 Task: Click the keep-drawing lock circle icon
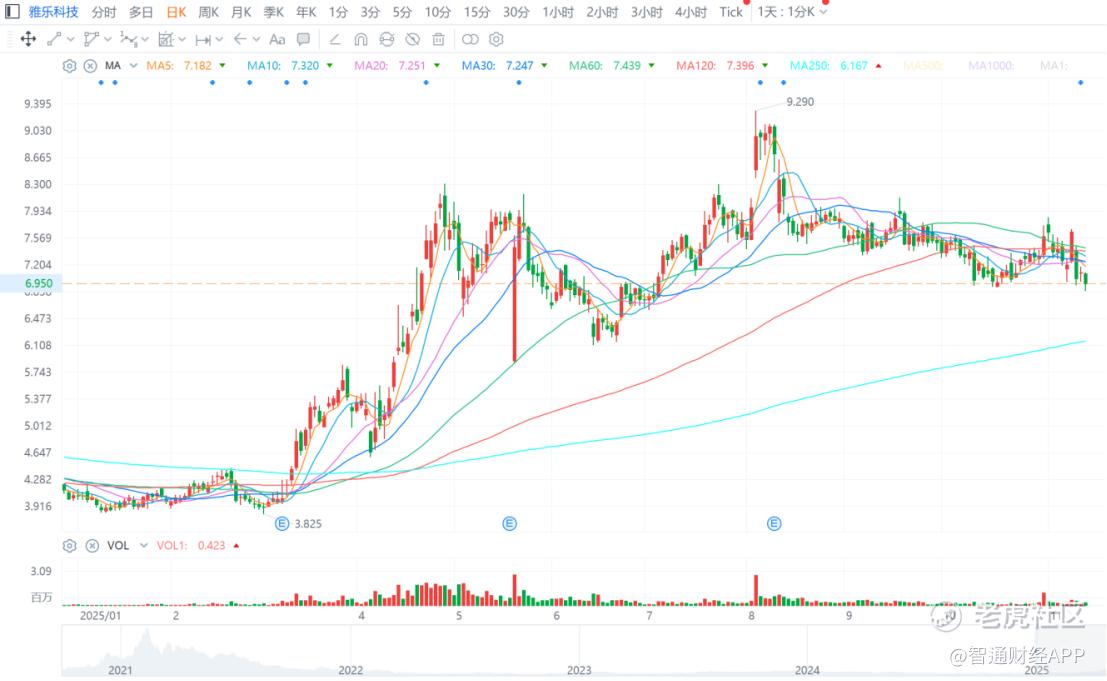tap(387, 40)
